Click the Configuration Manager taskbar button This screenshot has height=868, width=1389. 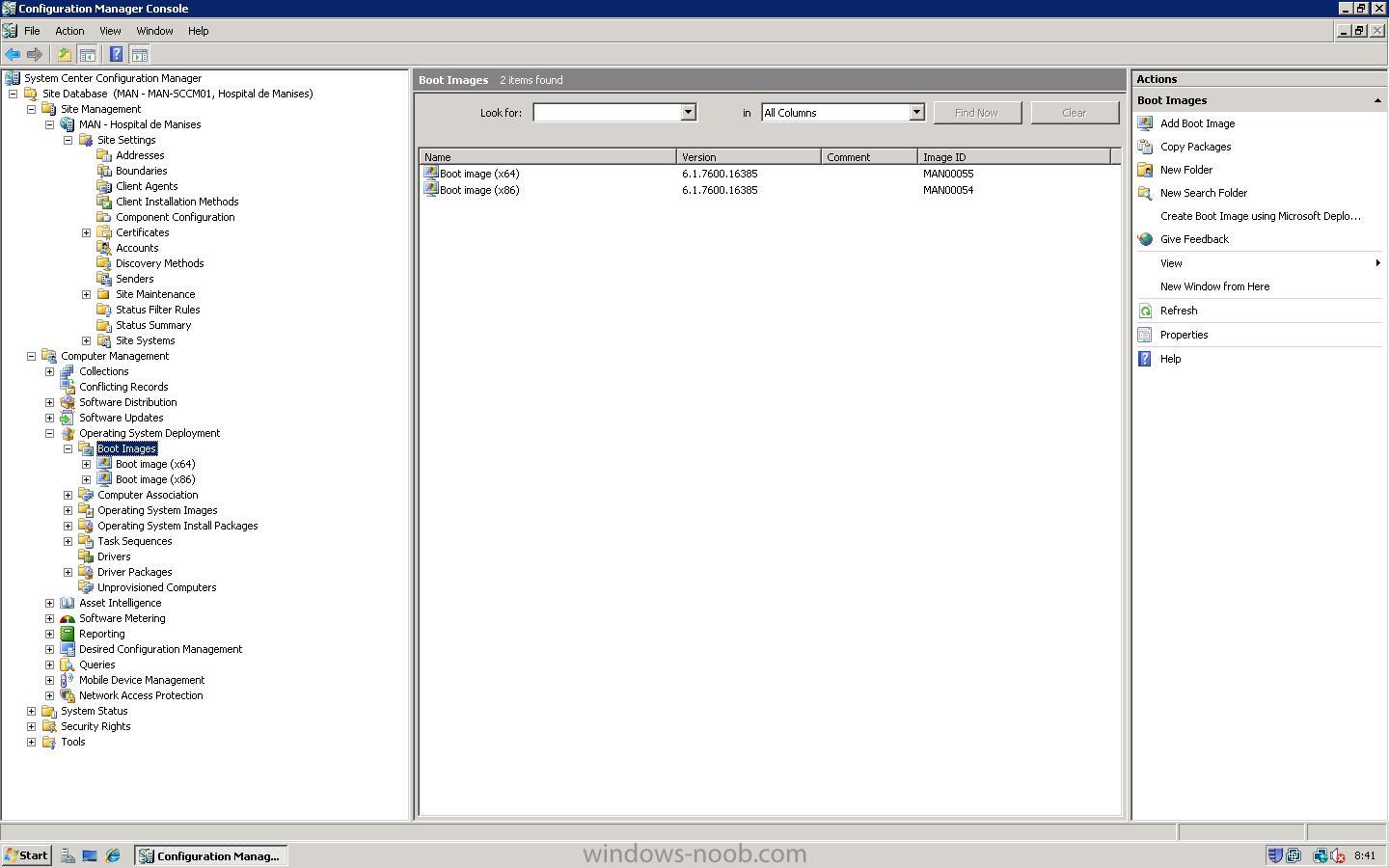(x=210, y=855)
